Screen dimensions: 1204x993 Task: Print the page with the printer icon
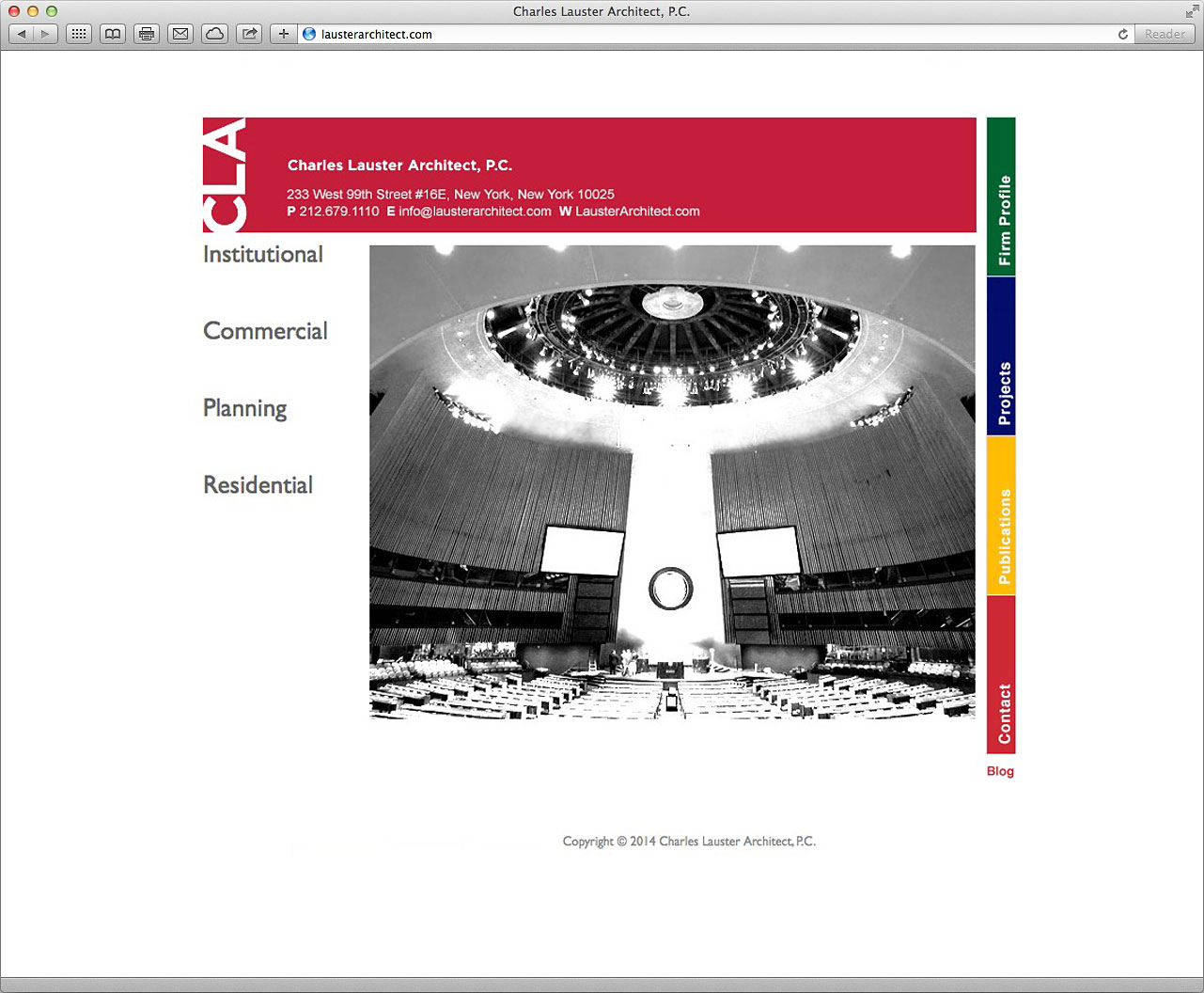coord(147,34)
